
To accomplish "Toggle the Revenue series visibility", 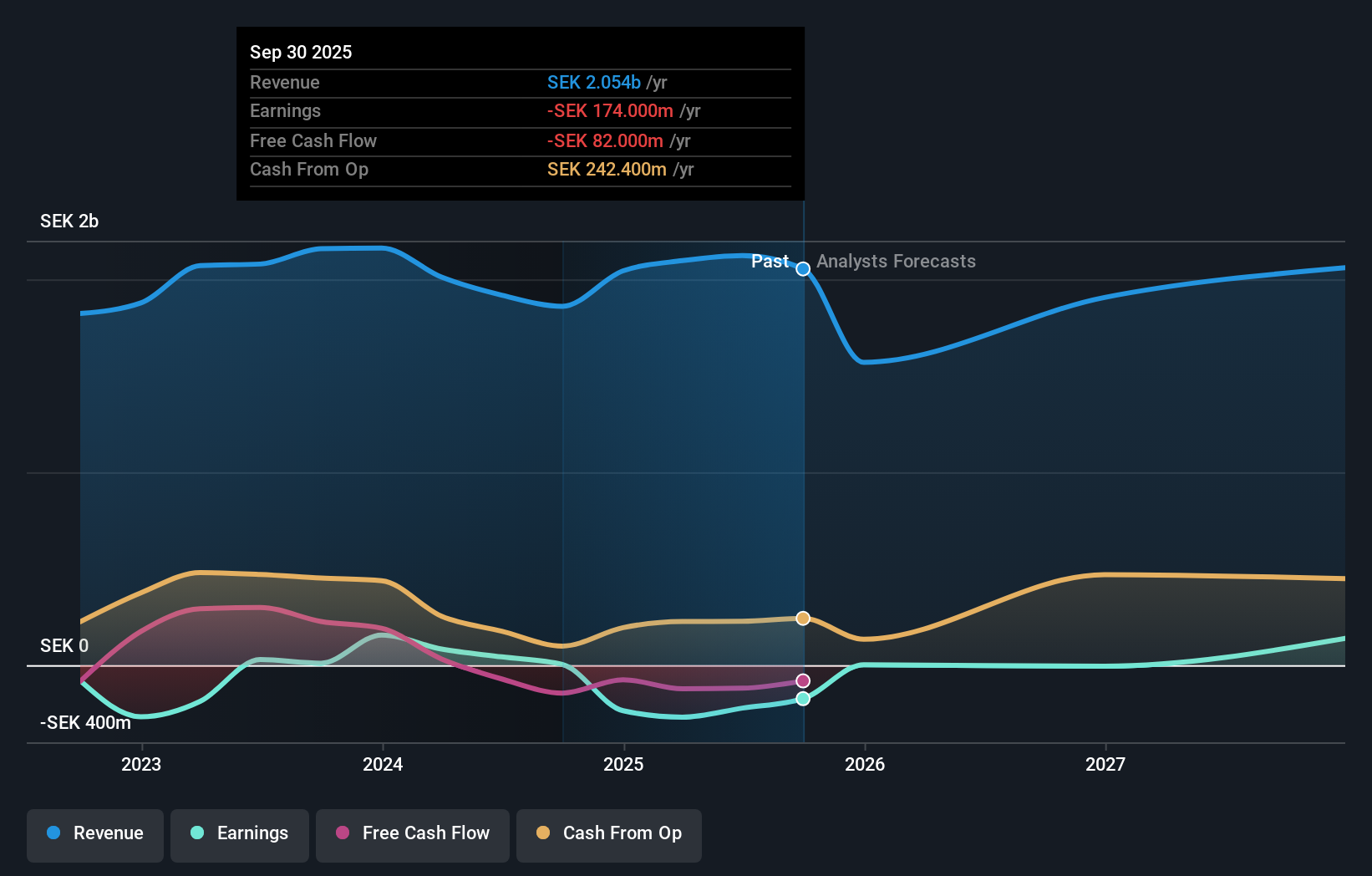I will [x=94, y=833].
